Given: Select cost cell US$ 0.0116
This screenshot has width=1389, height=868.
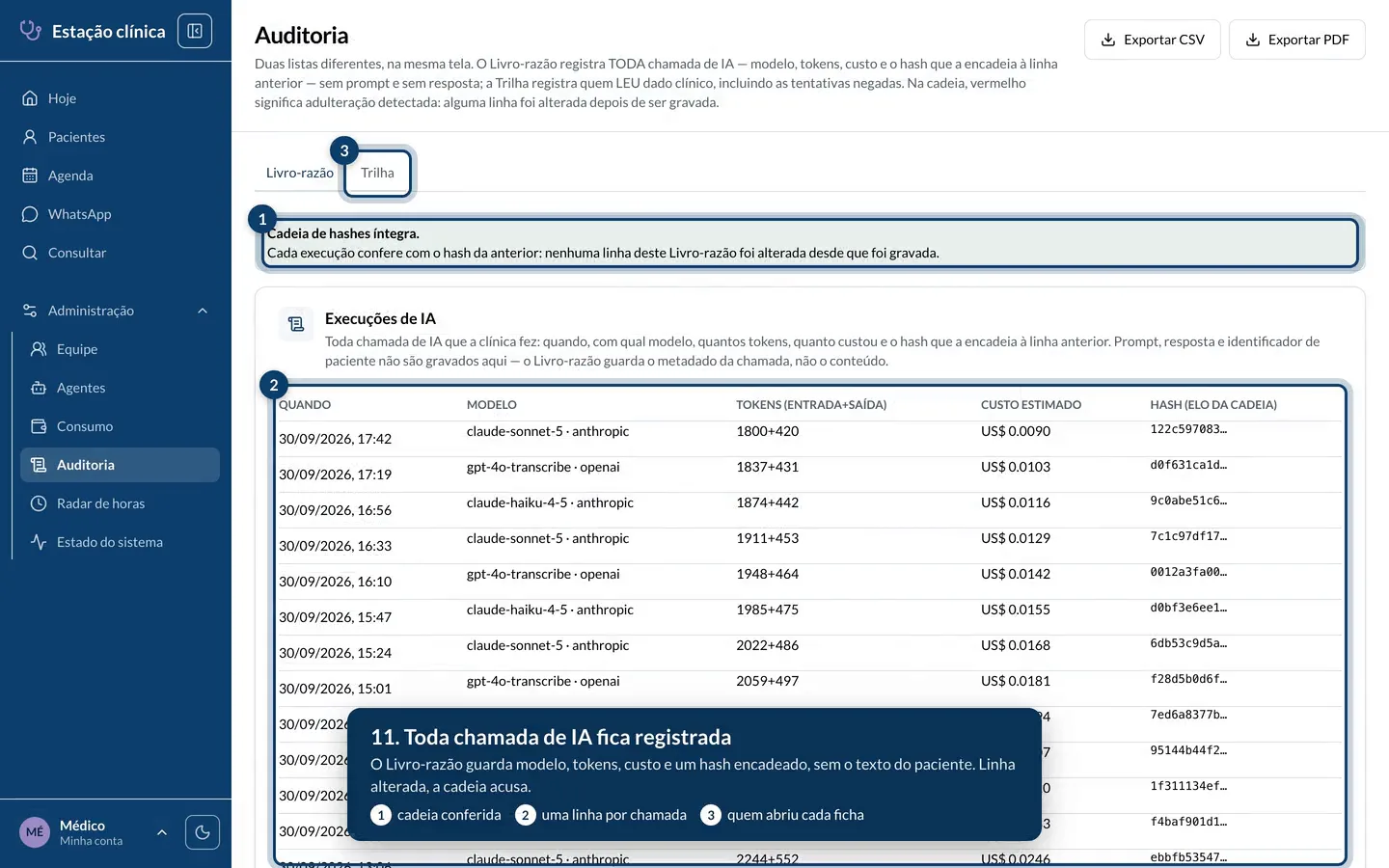Looking at the screenshot, I should [1016, 502].
